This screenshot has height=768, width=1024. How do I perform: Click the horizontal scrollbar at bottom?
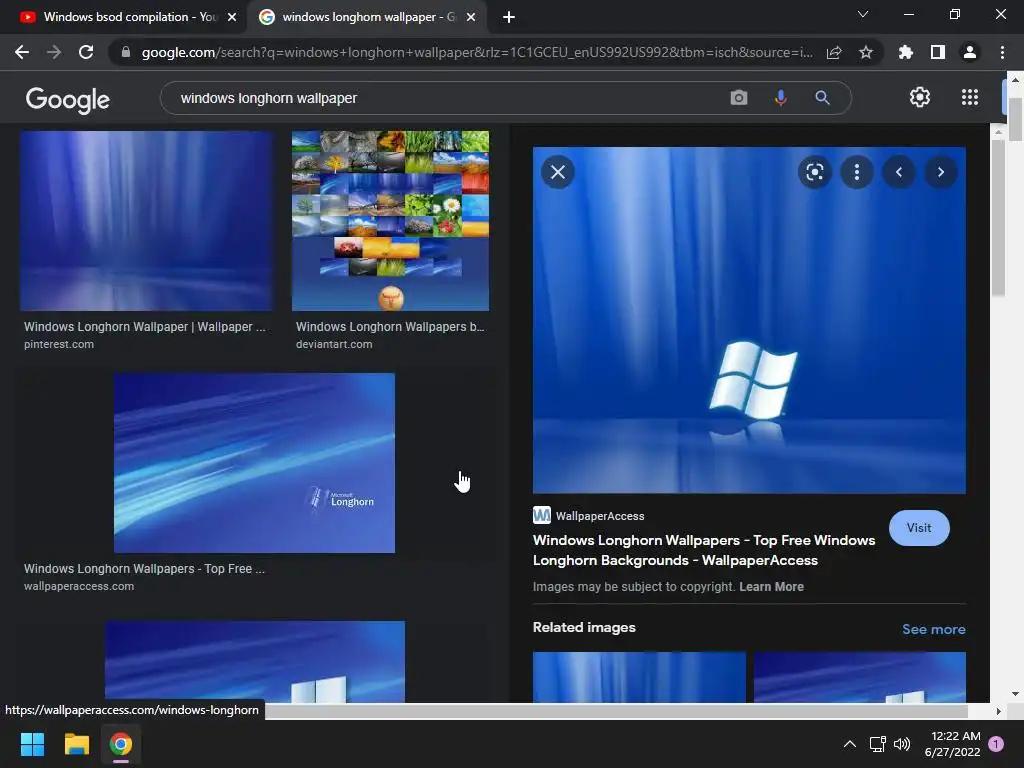(x=616, y=711)
